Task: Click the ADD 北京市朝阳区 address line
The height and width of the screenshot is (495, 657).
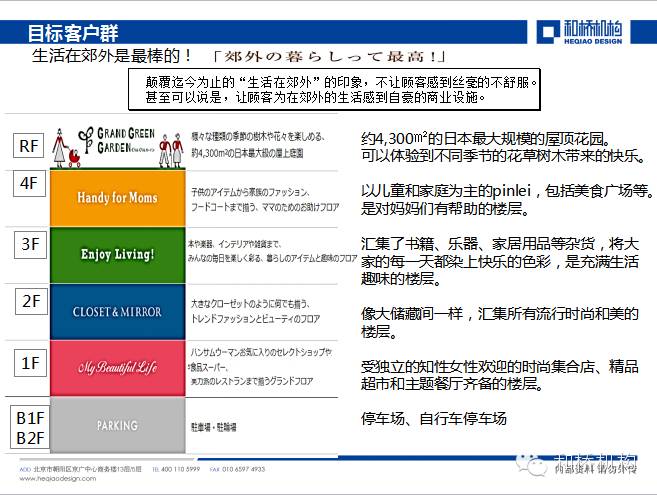Action: click(80, 469)
